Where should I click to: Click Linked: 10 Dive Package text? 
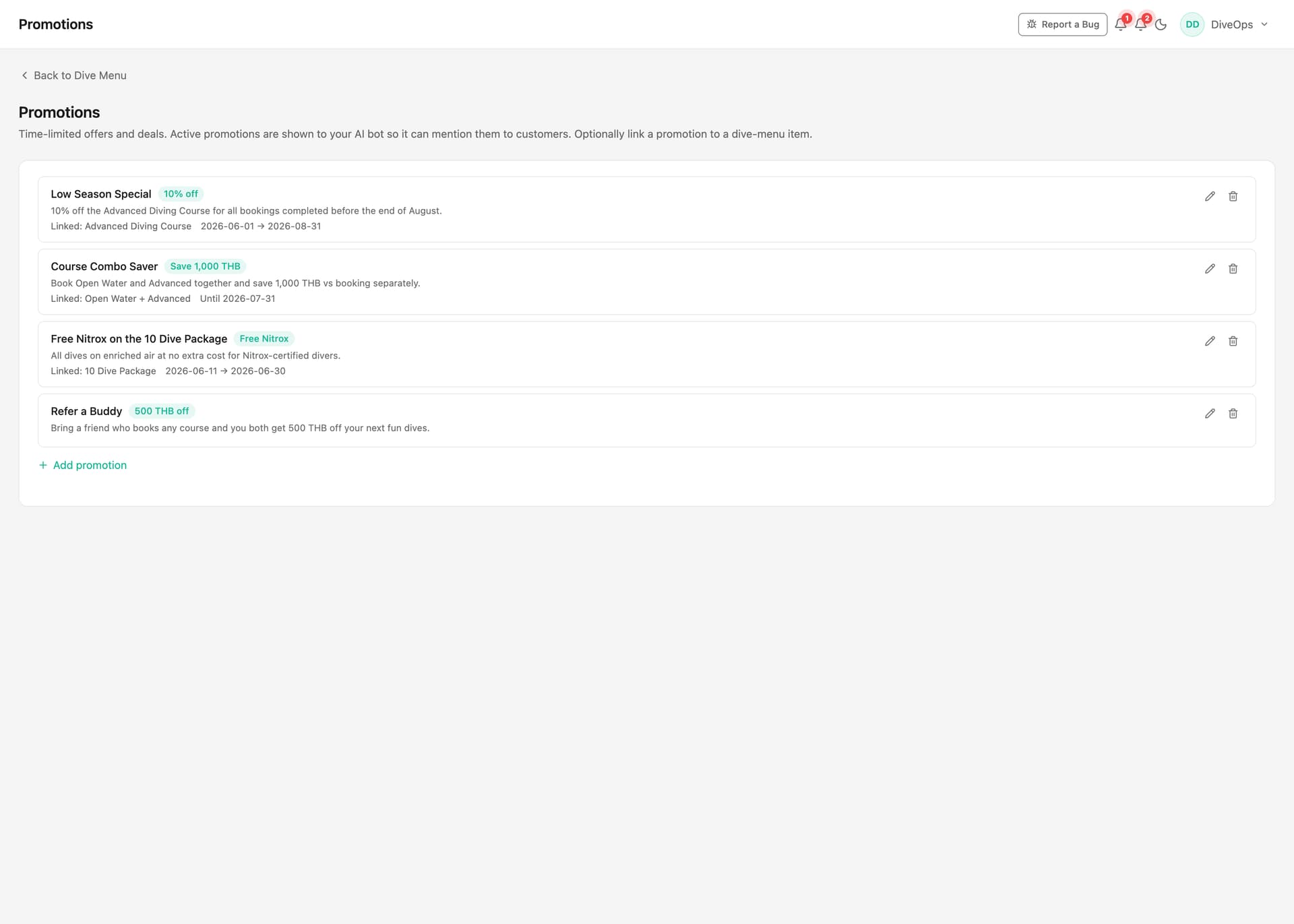[103, 371]
